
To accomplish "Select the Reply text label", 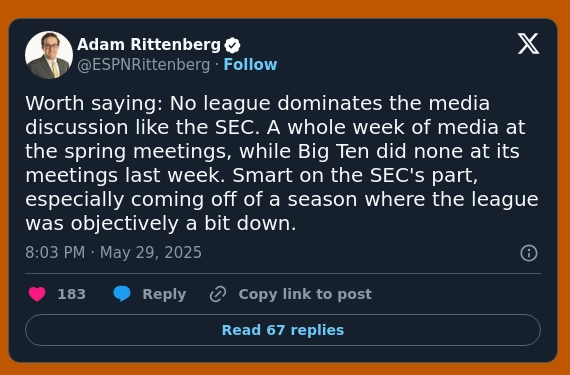I will click(164, 294).
